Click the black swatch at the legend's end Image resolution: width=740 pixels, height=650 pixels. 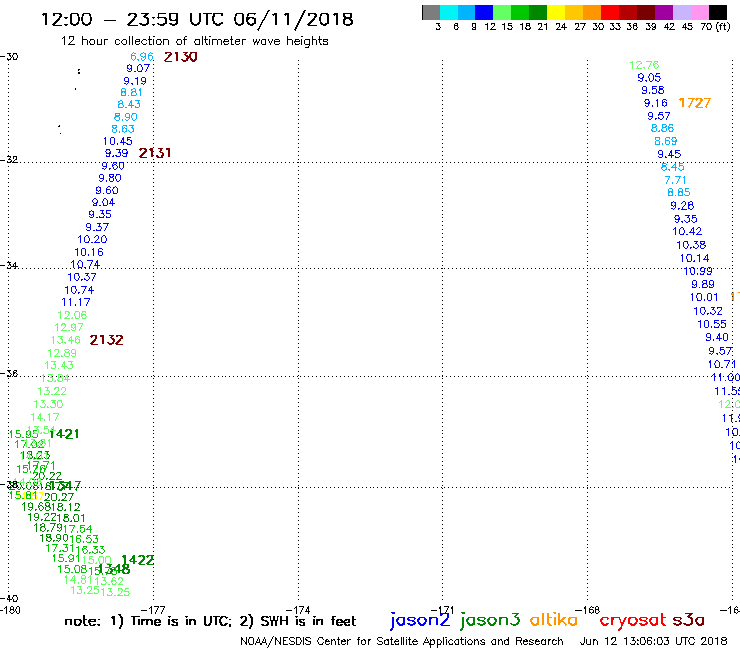coord(717,12)
